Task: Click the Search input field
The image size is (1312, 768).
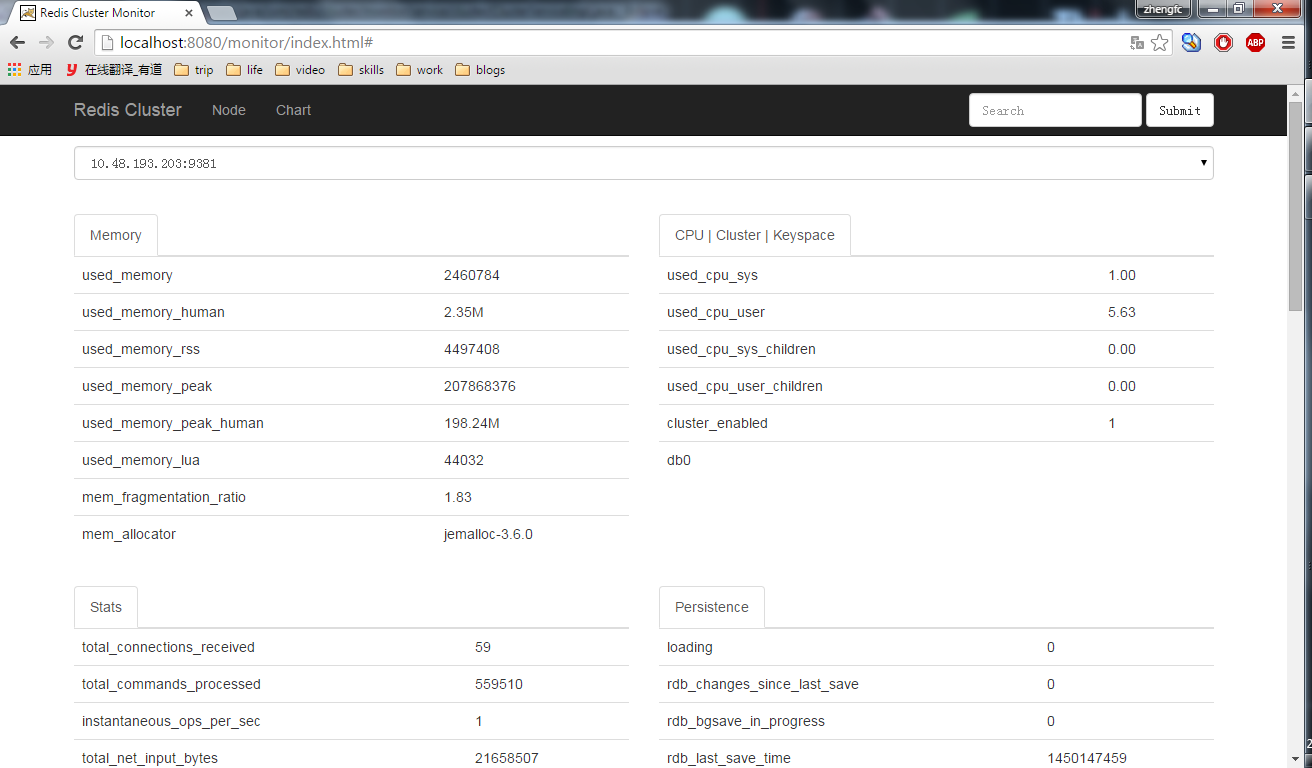Action: click(1055, 110)
